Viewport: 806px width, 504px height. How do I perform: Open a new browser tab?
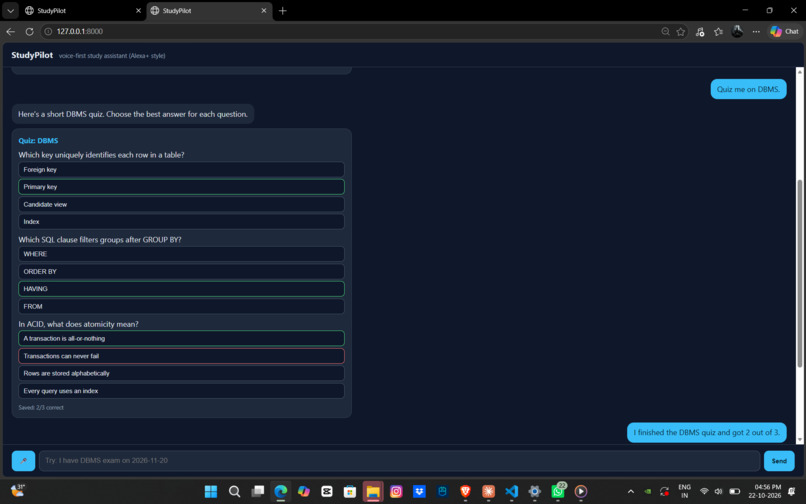(282, 10)
